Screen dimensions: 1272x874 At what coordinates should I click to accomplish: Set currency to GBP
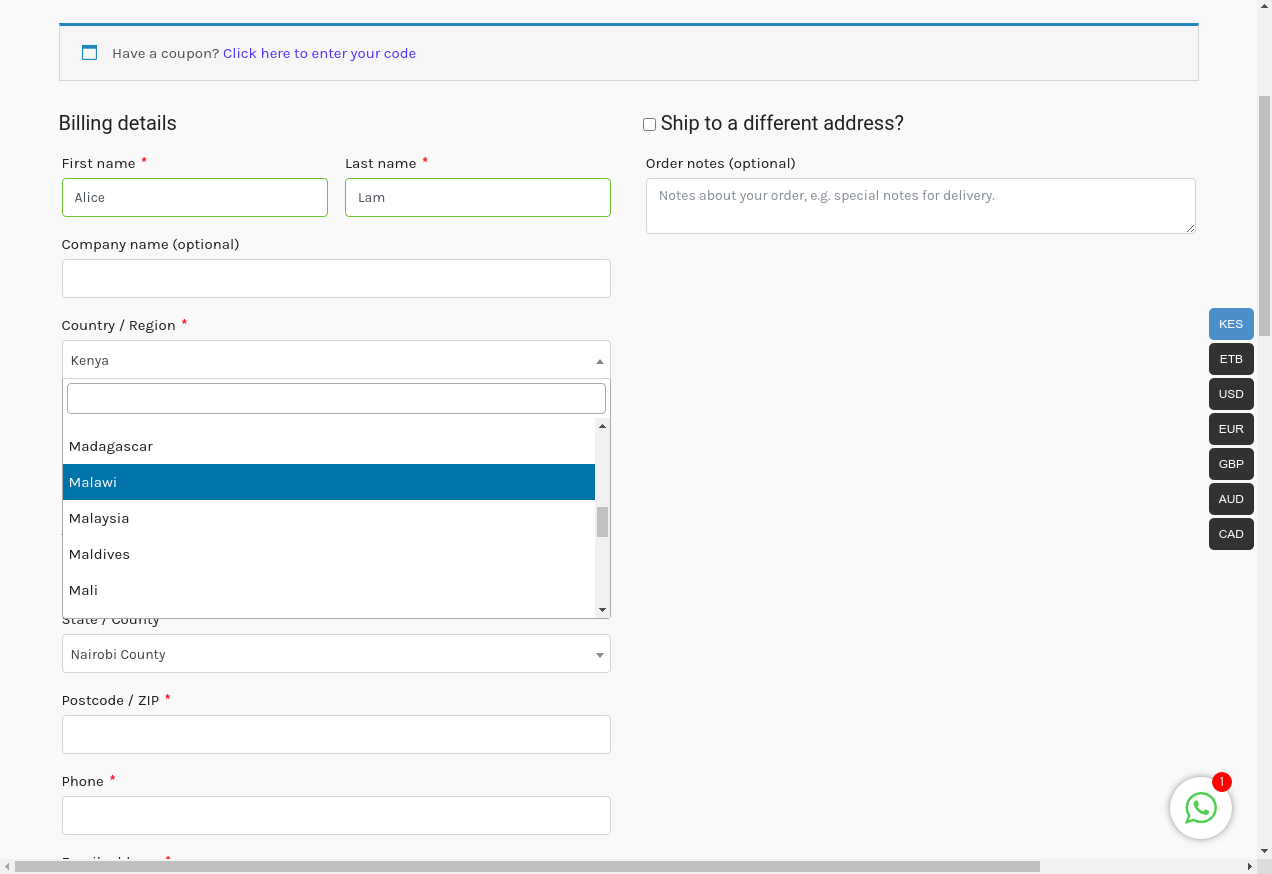pyautogui.click(x=1230, y=464)
